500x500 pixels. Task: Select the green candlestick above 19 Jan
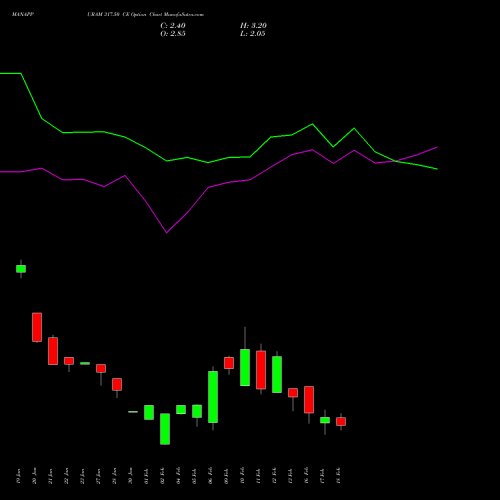(21, 269)
